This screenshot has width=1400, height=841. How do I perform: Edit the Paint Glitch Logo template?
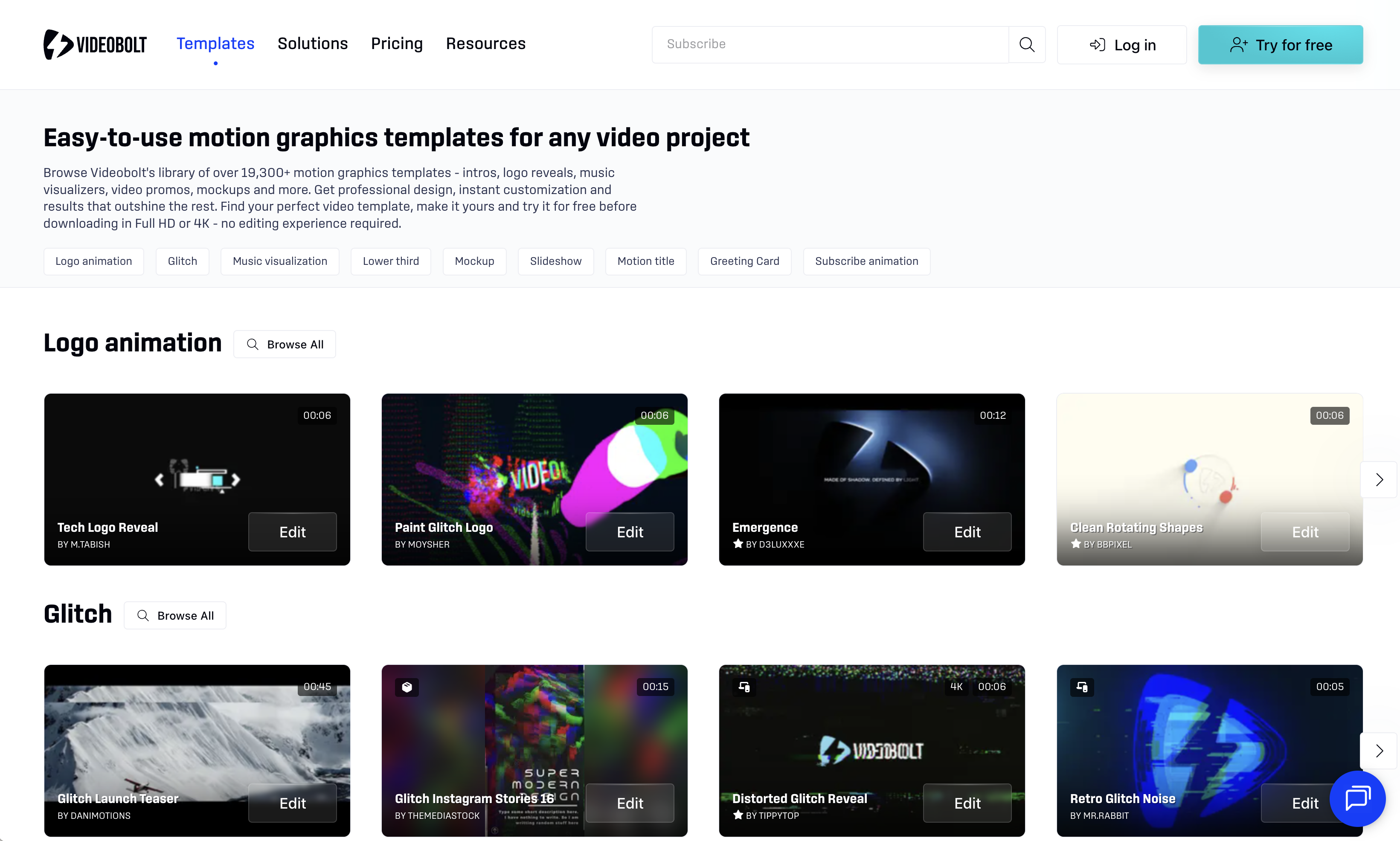click(630, 531)
